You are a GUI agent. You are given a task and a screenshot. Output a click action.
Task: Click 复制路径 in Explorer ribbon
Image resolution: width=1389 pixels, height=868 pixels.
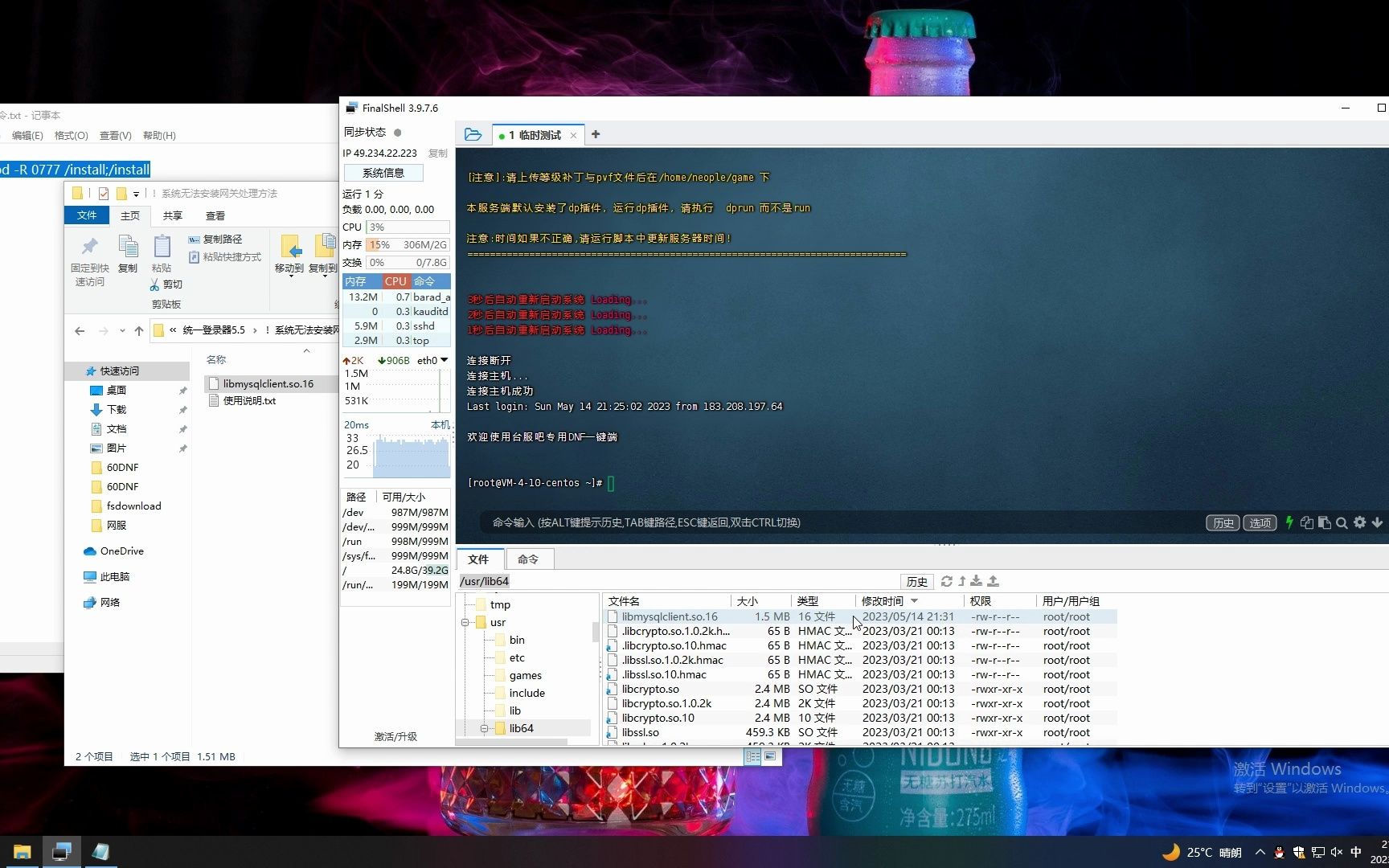point(215,240)
